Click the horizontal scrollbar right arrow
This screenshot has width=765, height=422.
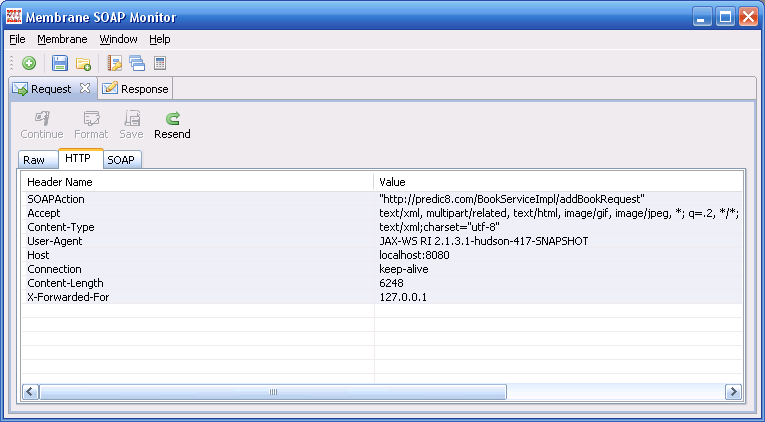733,391
